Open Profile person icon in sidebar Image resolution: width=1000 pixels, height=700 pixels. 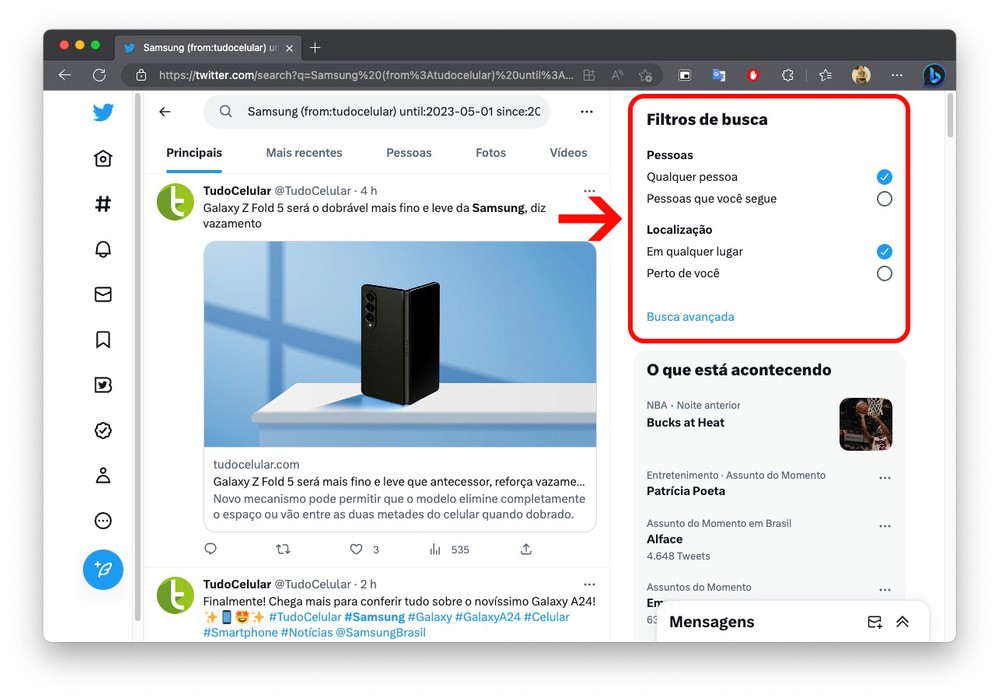[103, 475]
